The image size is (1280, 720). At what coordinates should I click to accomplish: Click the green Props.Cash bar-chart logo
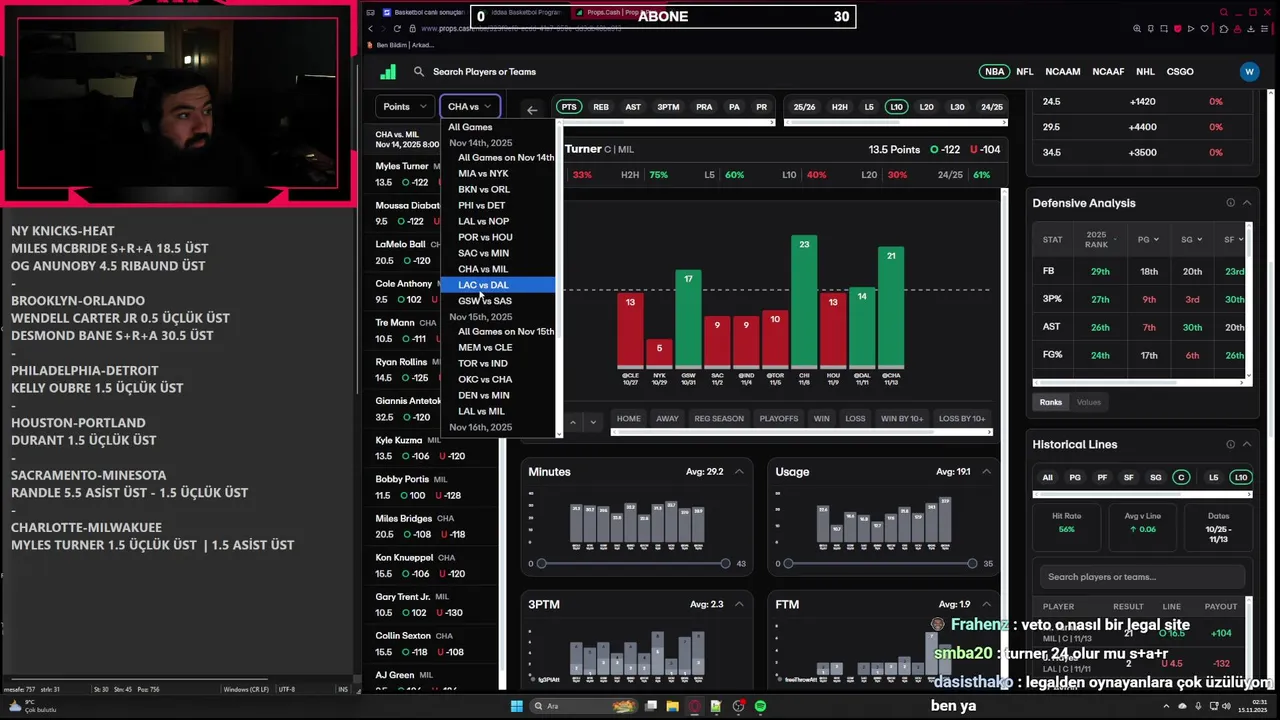point(388,72)
